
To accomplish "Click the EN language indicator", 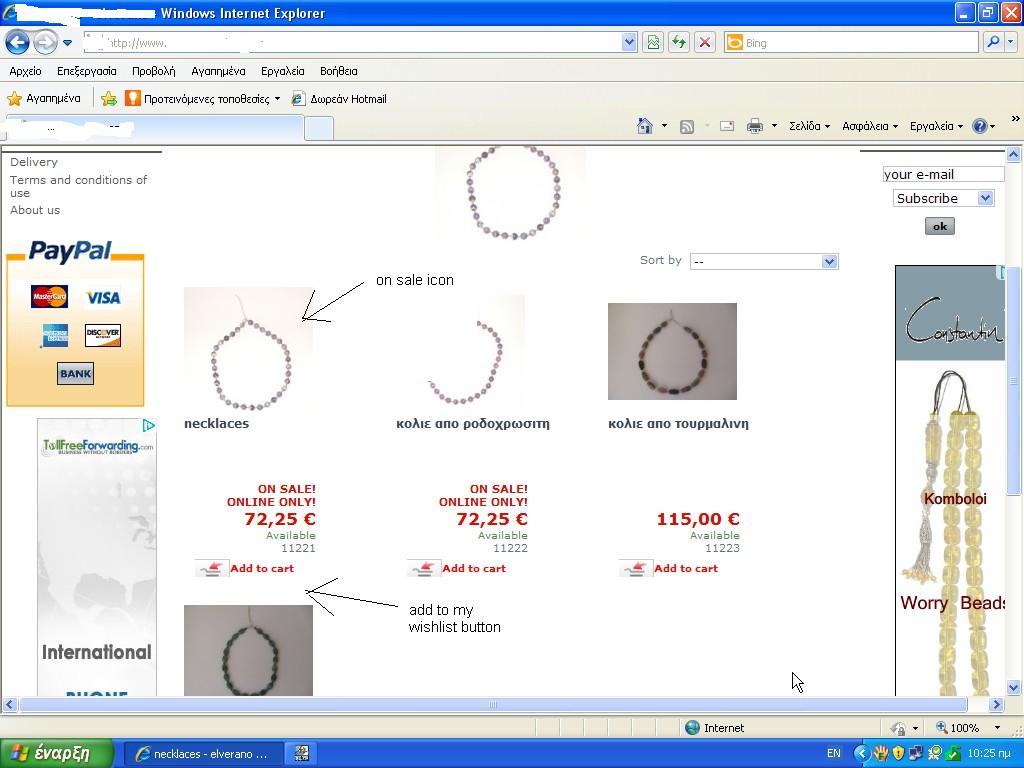I will click(833, 753).
